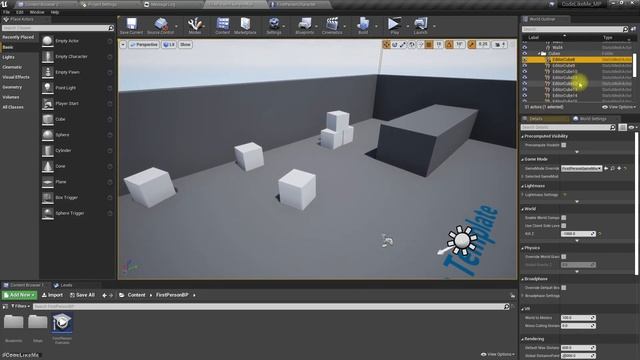Open scale snap value 0.25 dropdown
640x360 pixels.
483,44
